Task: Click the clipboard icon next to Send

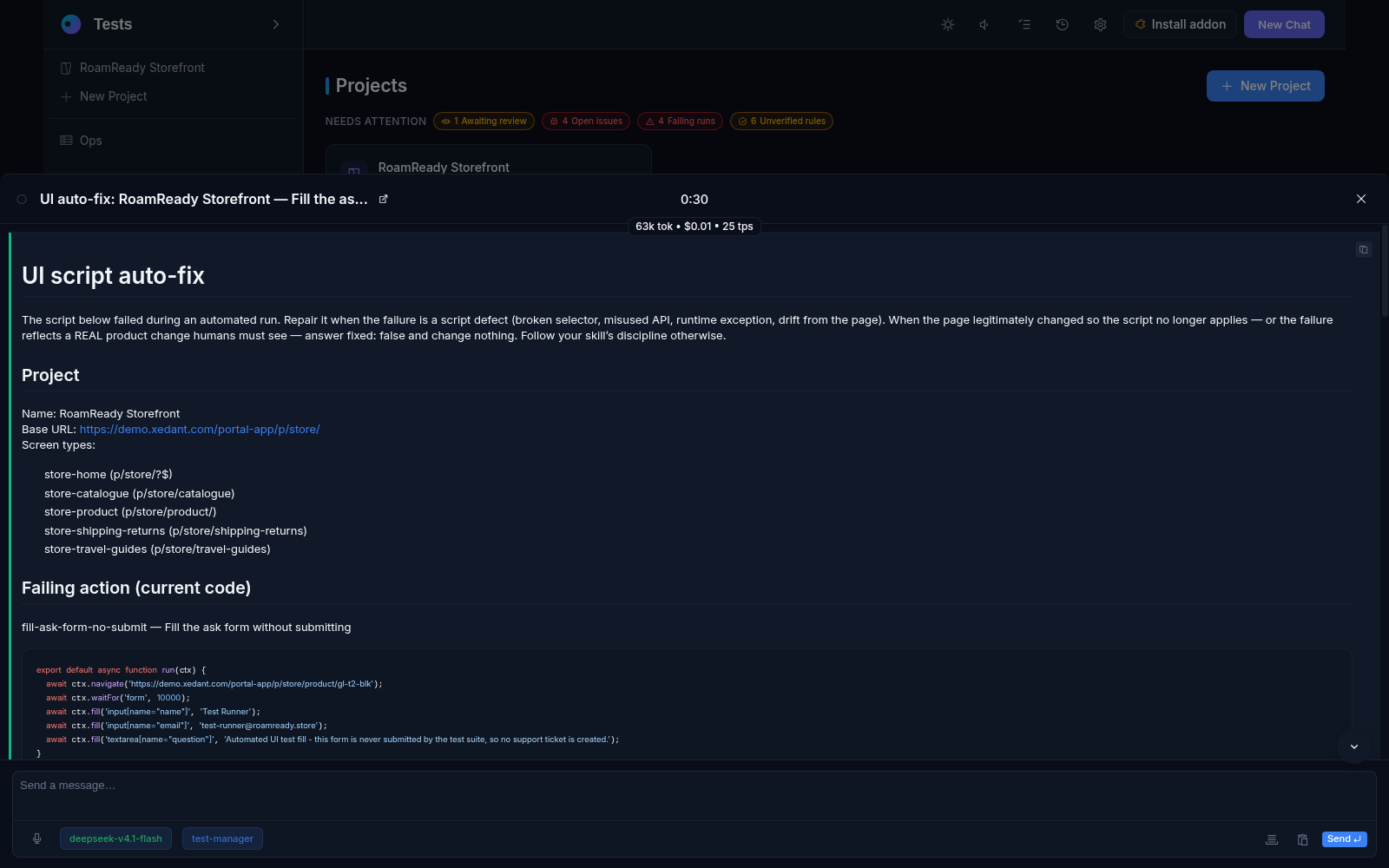Action: (x=1302, y=839)
